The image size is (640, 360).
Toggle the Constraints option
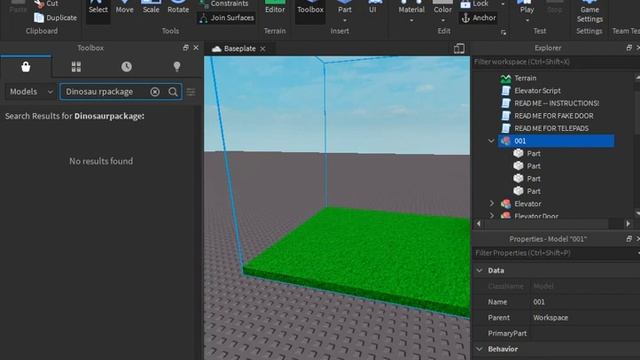click(x=224, y=4)
